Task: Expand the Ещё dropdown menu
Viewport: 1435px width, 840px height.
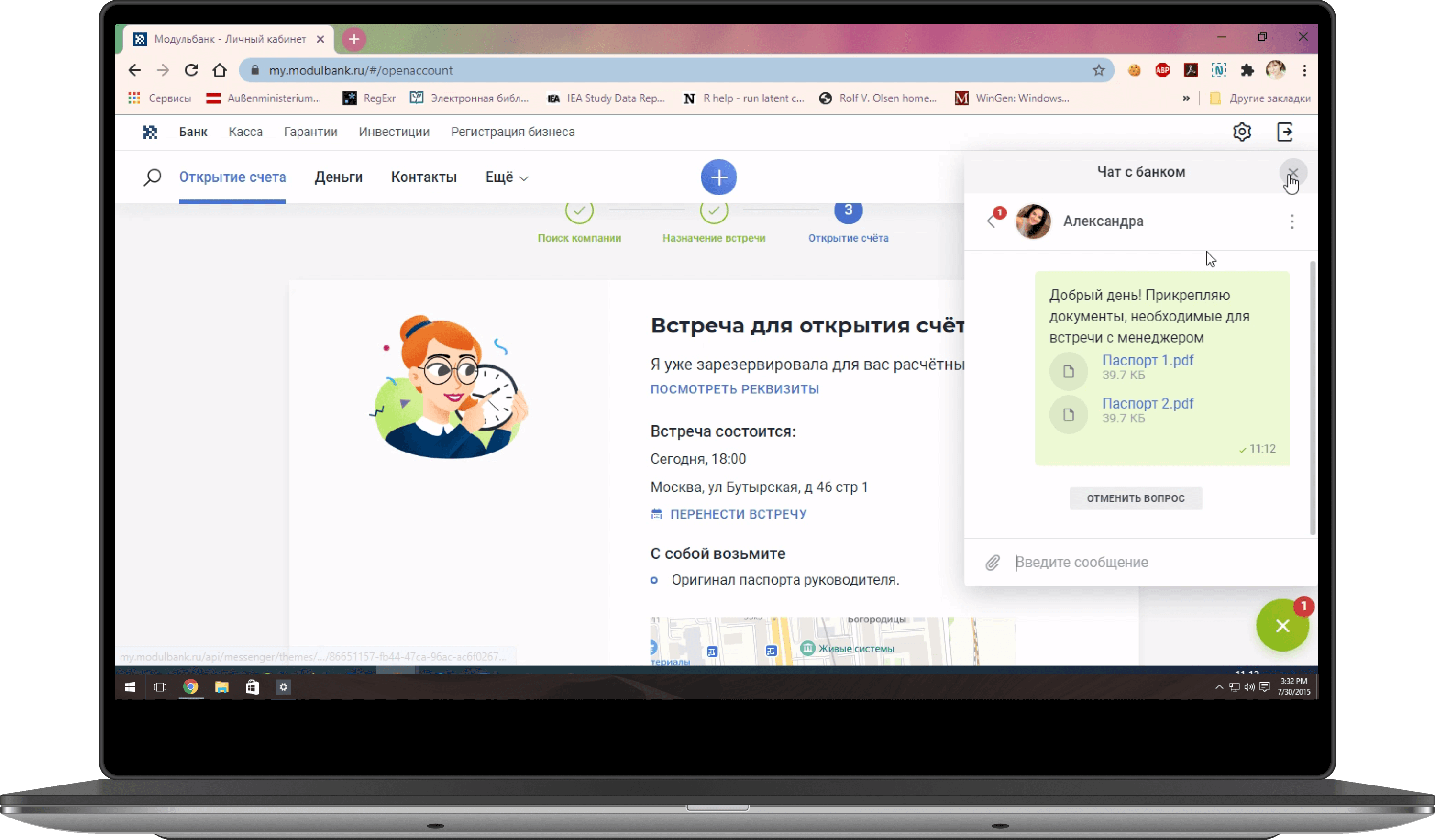Action: point(506,177)
